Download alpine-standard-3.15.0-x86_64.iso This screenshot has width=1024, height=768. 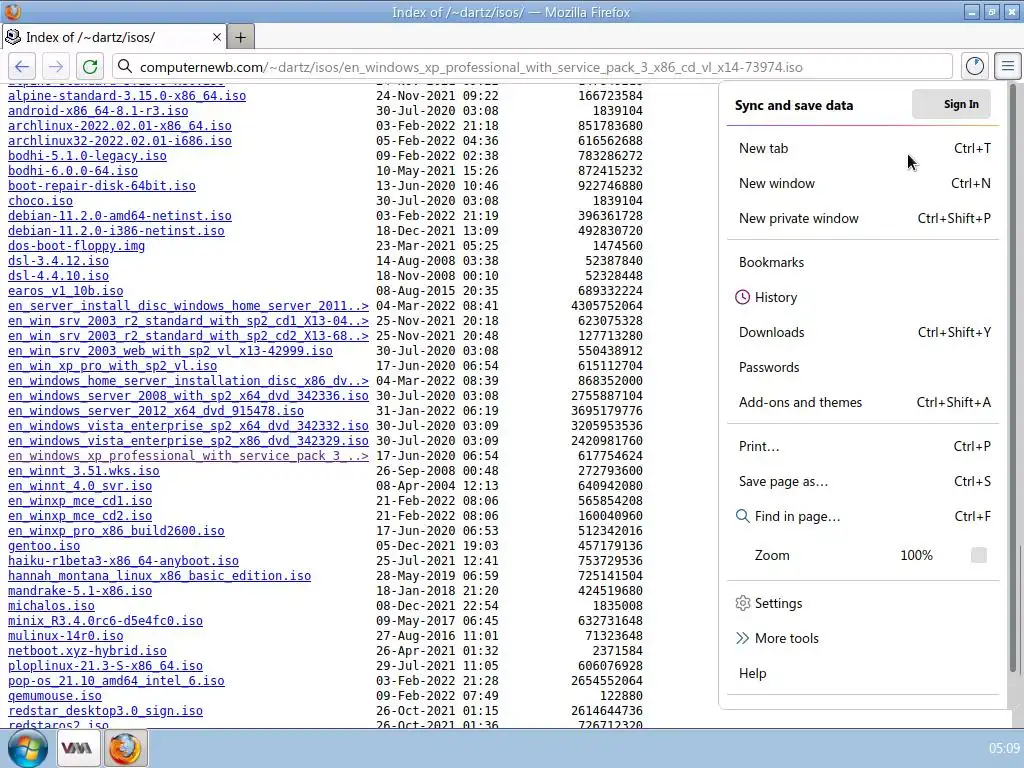(x=127, y=96)
